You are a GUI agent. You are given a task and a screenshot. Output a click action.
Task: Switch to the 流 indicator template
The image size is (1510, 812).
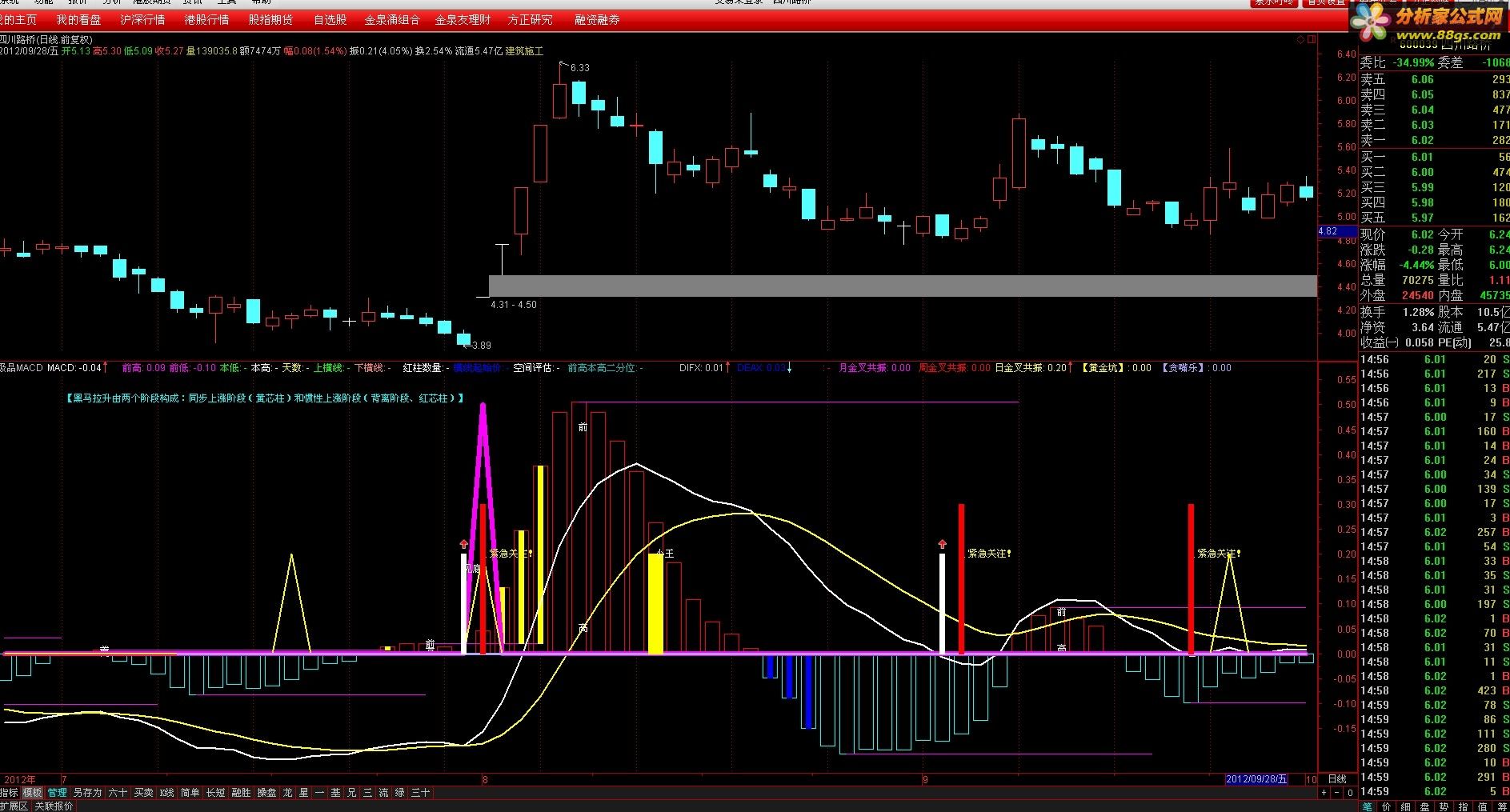(x=383, y=793)
